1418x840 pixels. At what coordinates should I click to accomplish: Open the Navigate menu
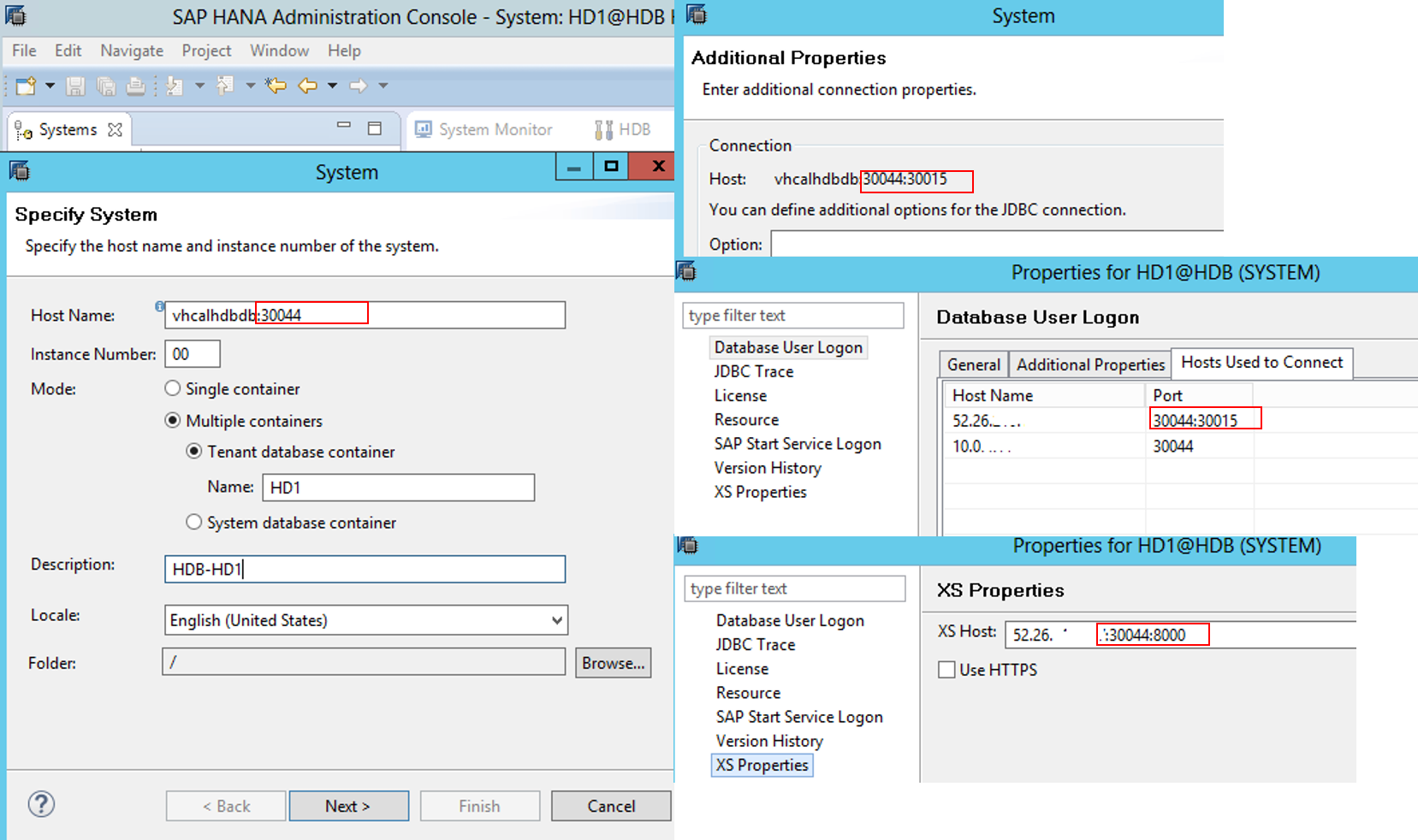click(131, 50)
